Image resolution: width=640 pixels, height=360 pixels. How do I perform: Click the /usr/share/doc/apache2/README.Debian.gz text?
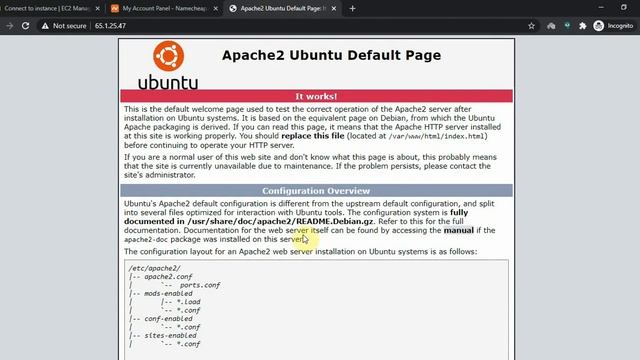tap(280, 221)
